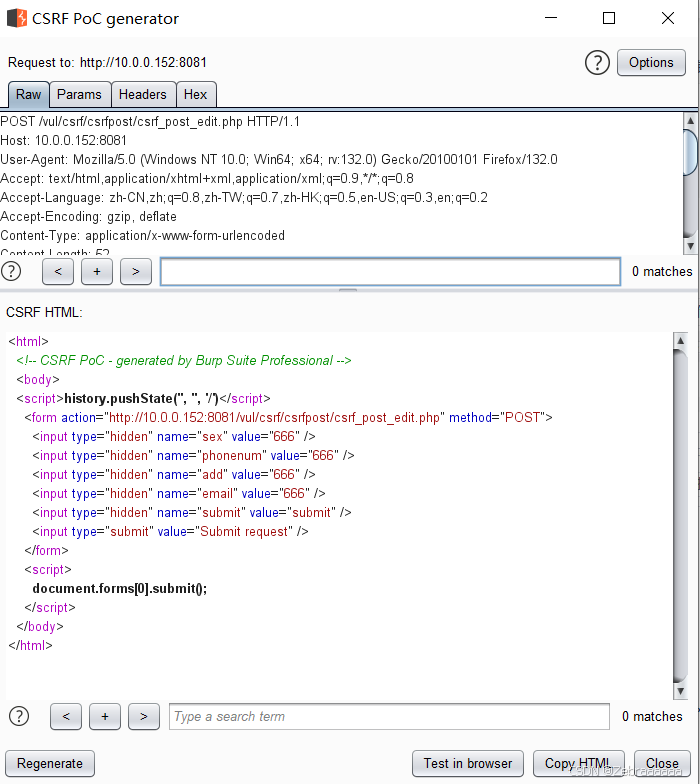The width and height of the screenshot is (700, 784).
Task: Click the 'Request to: http://10.0.0.152:8081' label
Action: pos(108,62)
